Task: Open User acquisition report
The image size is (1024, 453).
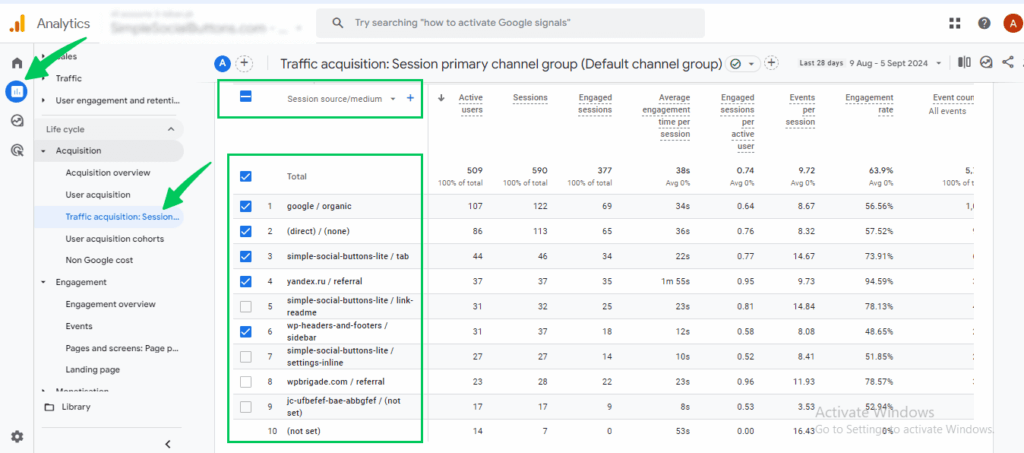Action: click(x=98, y=194)
